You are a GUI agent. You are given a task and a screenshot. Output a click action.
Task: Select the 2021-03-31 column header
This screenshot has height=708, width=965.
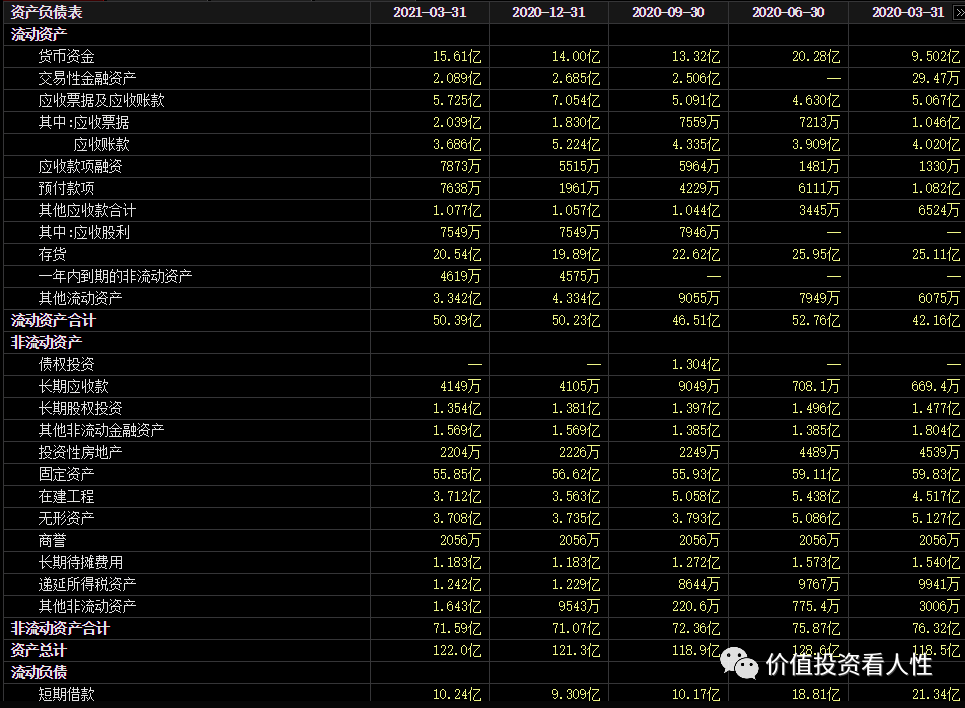430,12
